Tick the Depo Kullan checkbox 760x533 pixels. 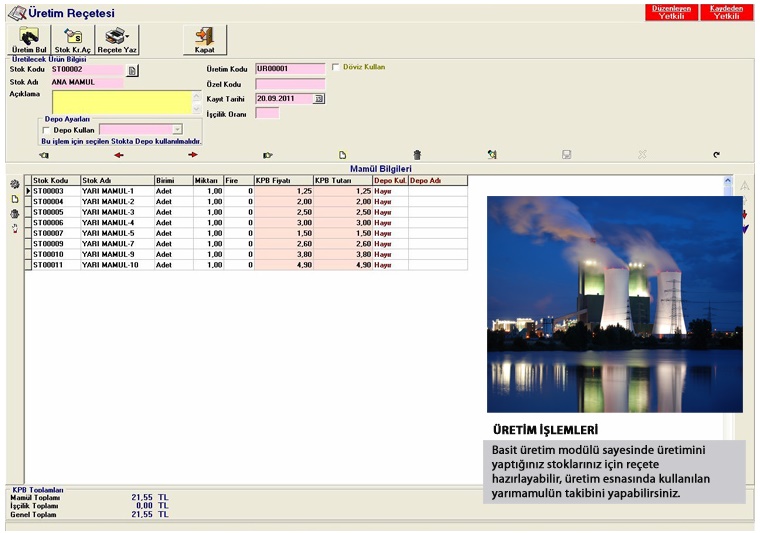click(x=45, y=130)
